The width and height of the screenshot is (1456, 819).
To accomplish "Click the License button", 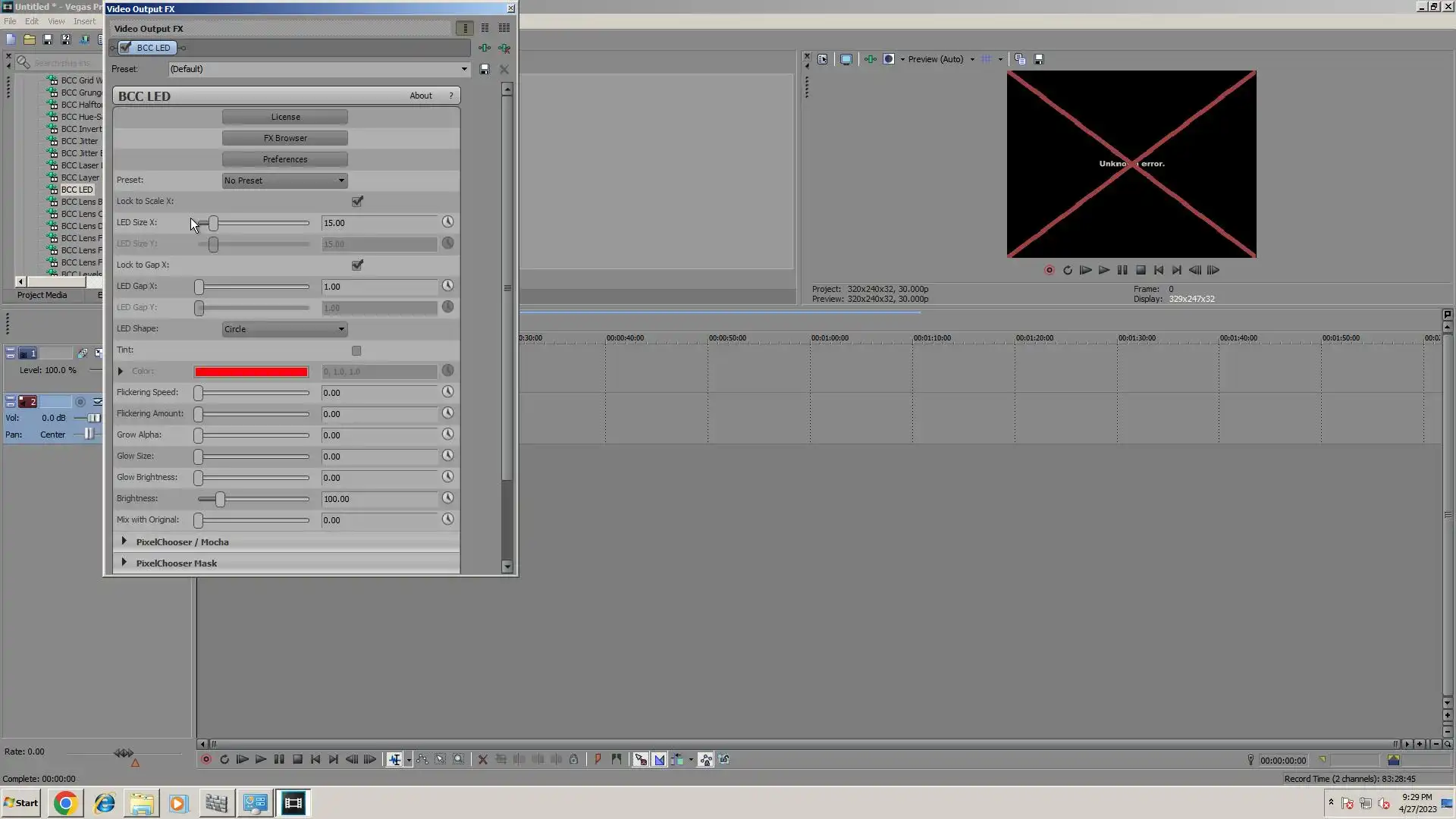I will (285, 117).
